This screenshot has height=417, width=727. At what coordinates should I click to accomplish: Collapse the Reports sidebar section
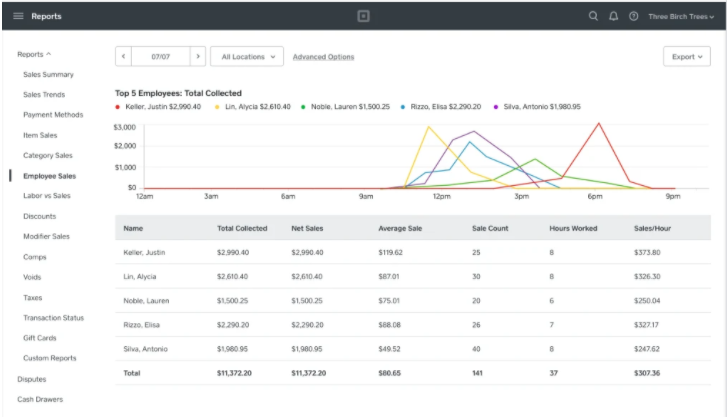[x=34, y=54]
